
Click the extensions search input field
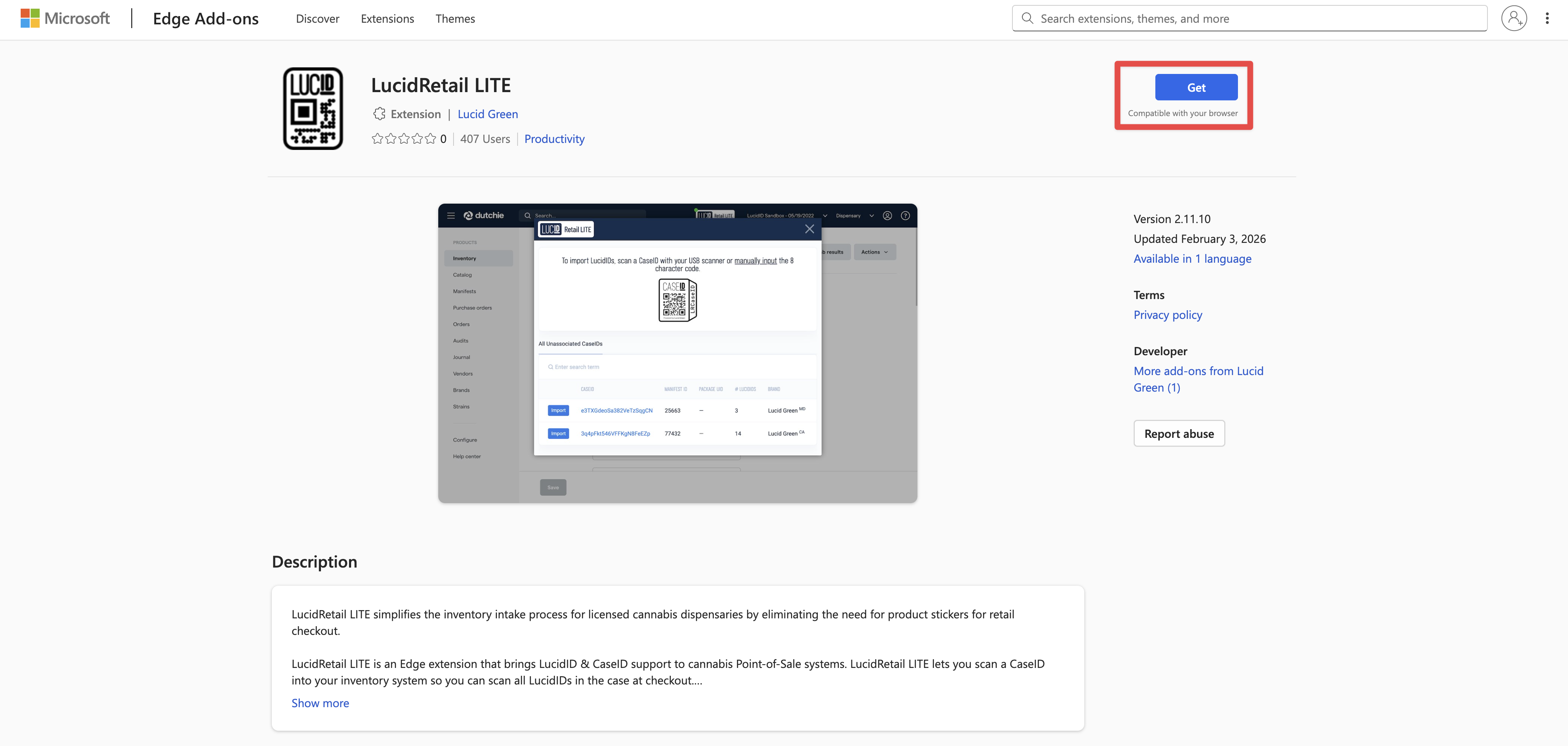coord(1248,18)
